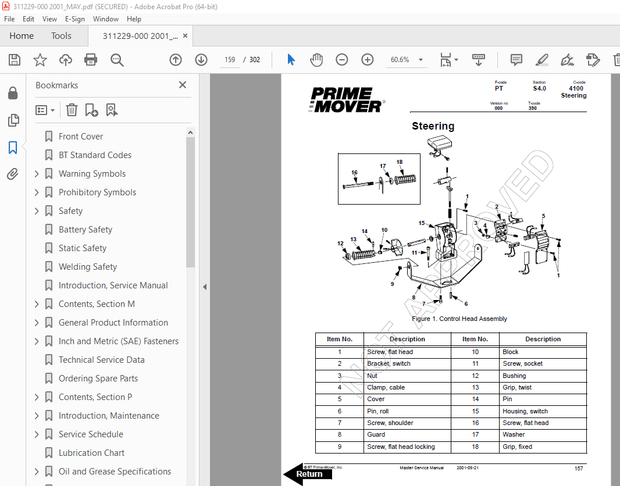Find current bookmark icon

click(x=112, y=110)
